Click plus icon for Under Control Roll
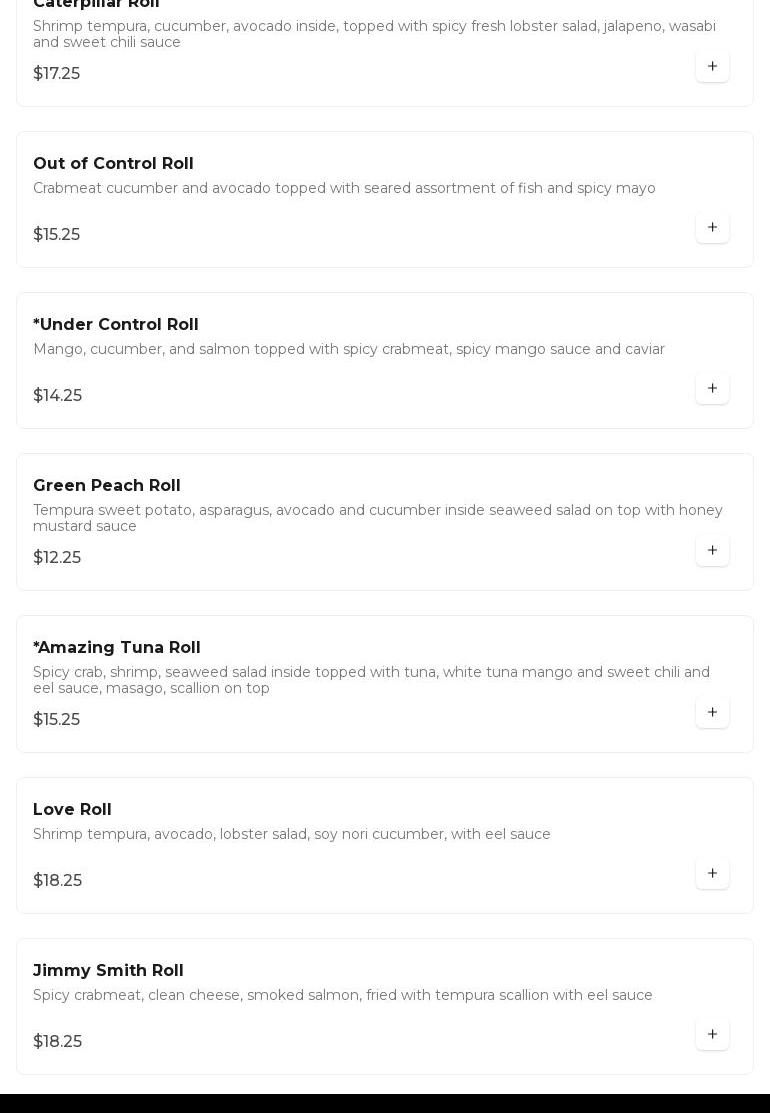 point(712,389)
